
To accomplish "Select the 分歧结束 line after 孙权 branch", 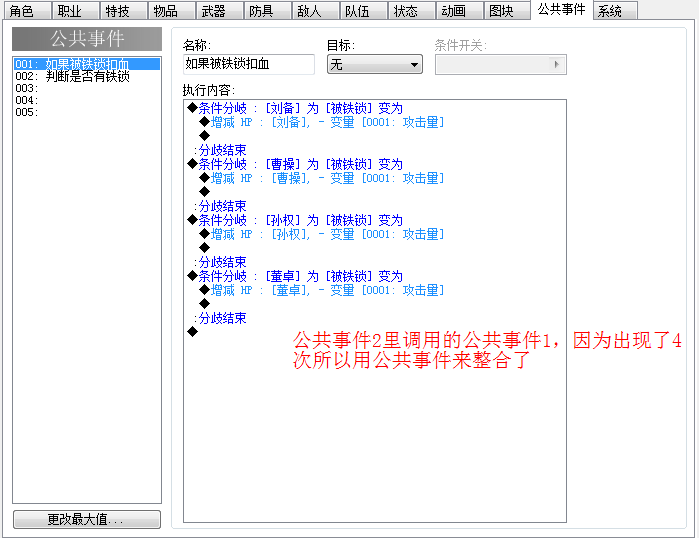I will [x=220, y=262].
